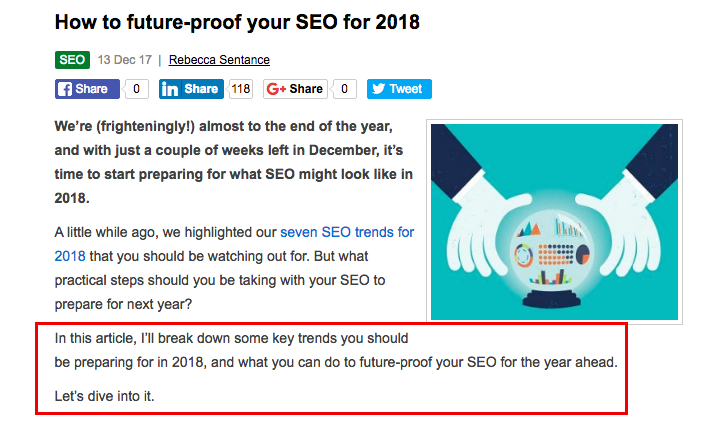Open the green SEO category tag
This screenshot has height=425, width=711.
73,60
